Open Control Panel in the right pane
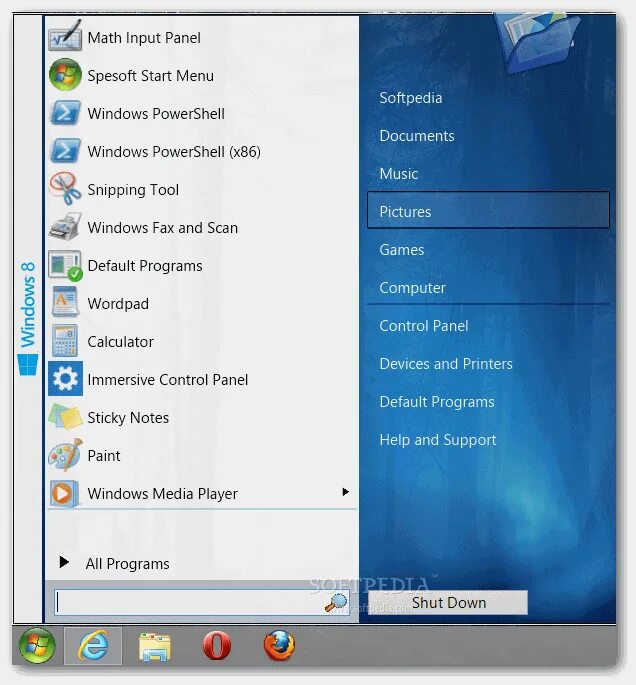 (424, 326)
